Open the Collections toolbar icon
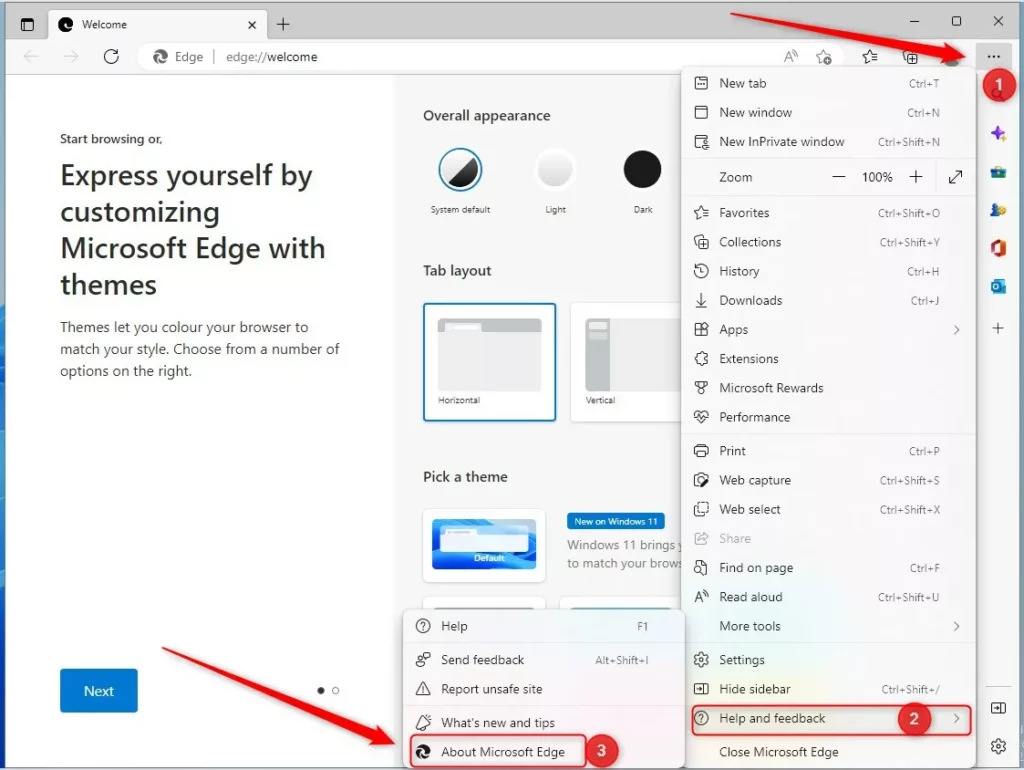The width and height of the screenshot is (1024, 770). click(910, 57)
